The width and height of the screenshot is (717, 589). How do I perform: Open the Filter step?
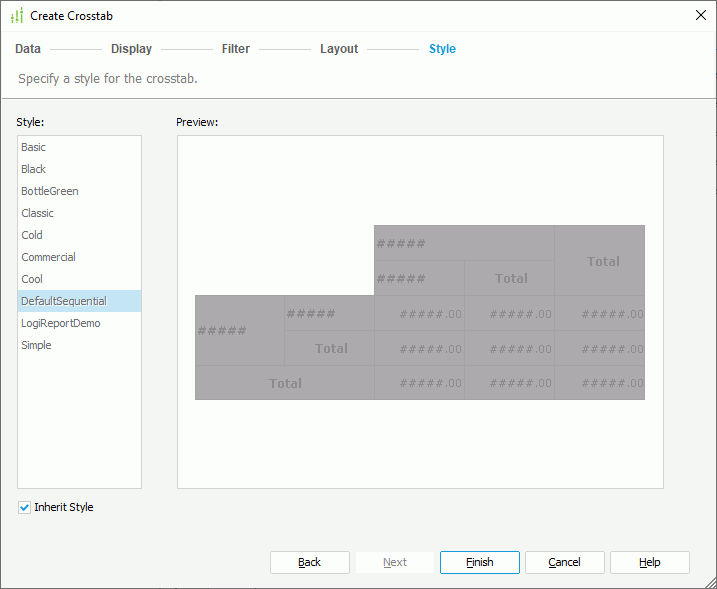[x=236, y=49]
